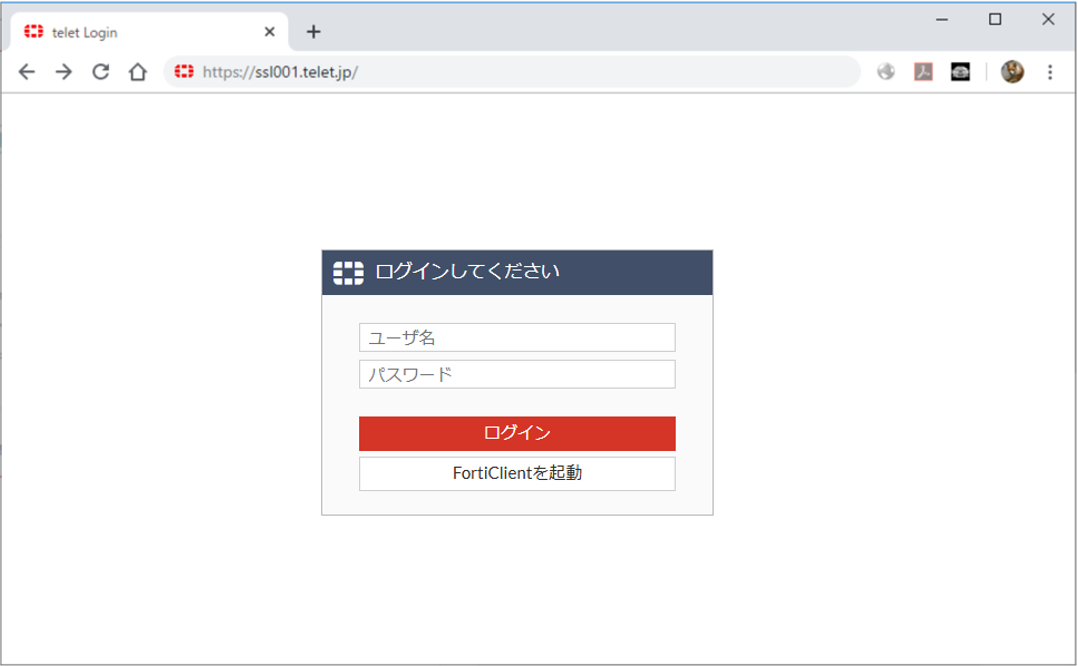The image size is (1078, 666).
Task: Click the globe extension icon
Action: [886, 71]
